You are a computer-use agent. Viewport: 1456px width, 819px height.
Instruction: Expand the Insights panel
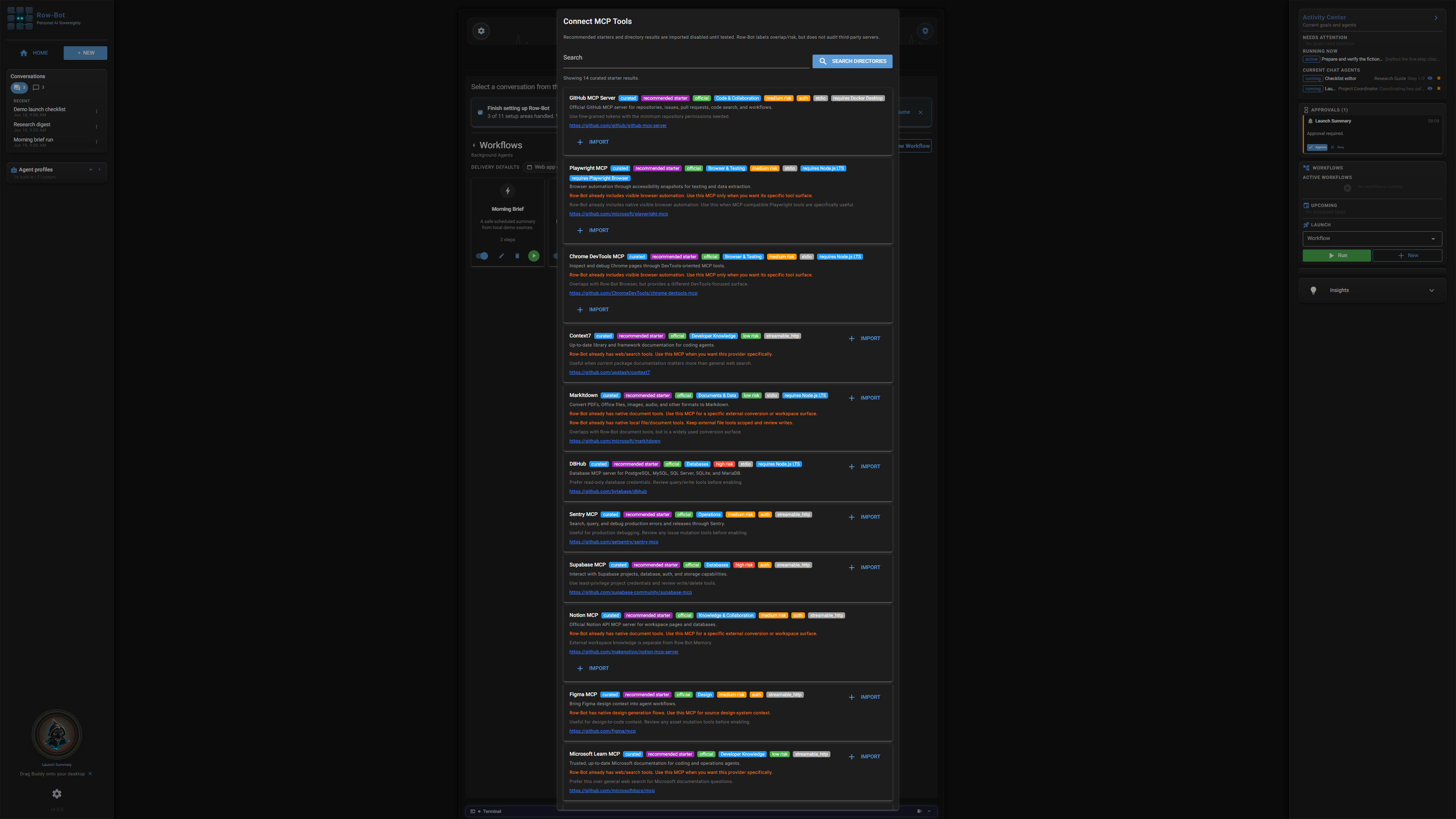tap(1372, 290)
